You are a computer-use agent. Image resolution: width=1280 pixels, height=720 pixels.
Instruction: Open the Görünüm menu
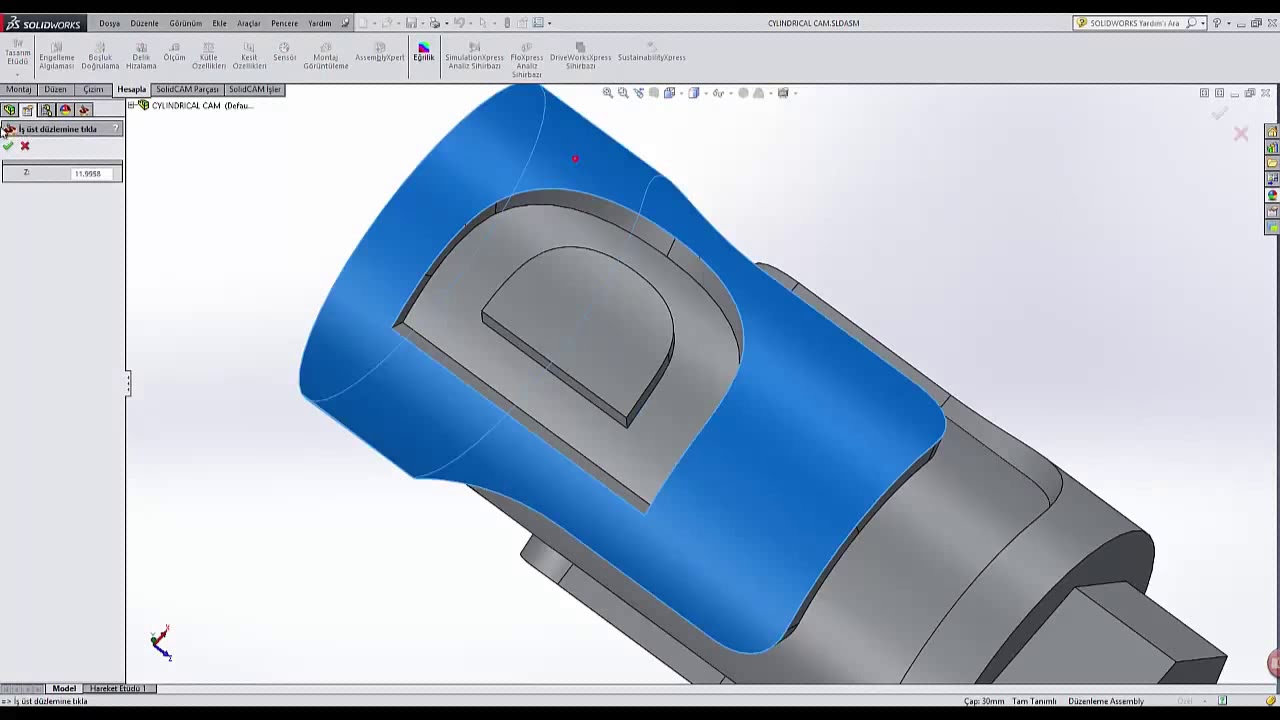coord(185,23)
